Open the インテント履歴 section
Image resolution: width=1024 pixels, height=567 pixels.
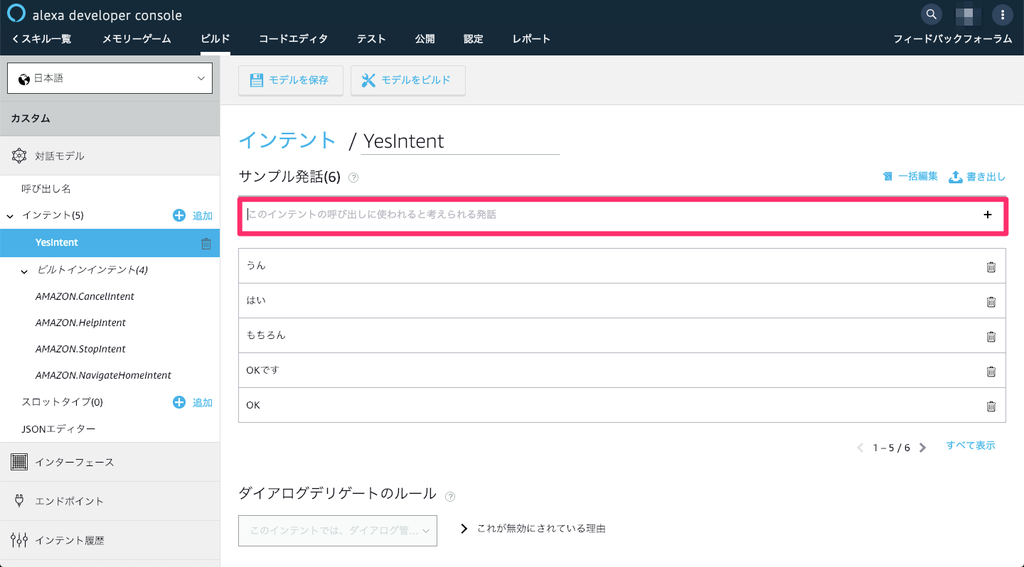pyautogui.click(x=110, y=540)
